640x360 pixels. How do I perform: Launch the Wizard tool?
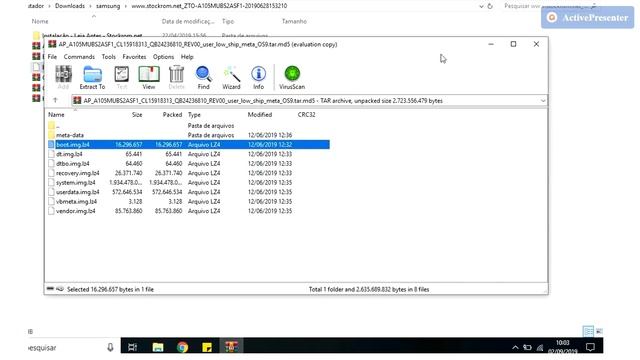(231, 78)
